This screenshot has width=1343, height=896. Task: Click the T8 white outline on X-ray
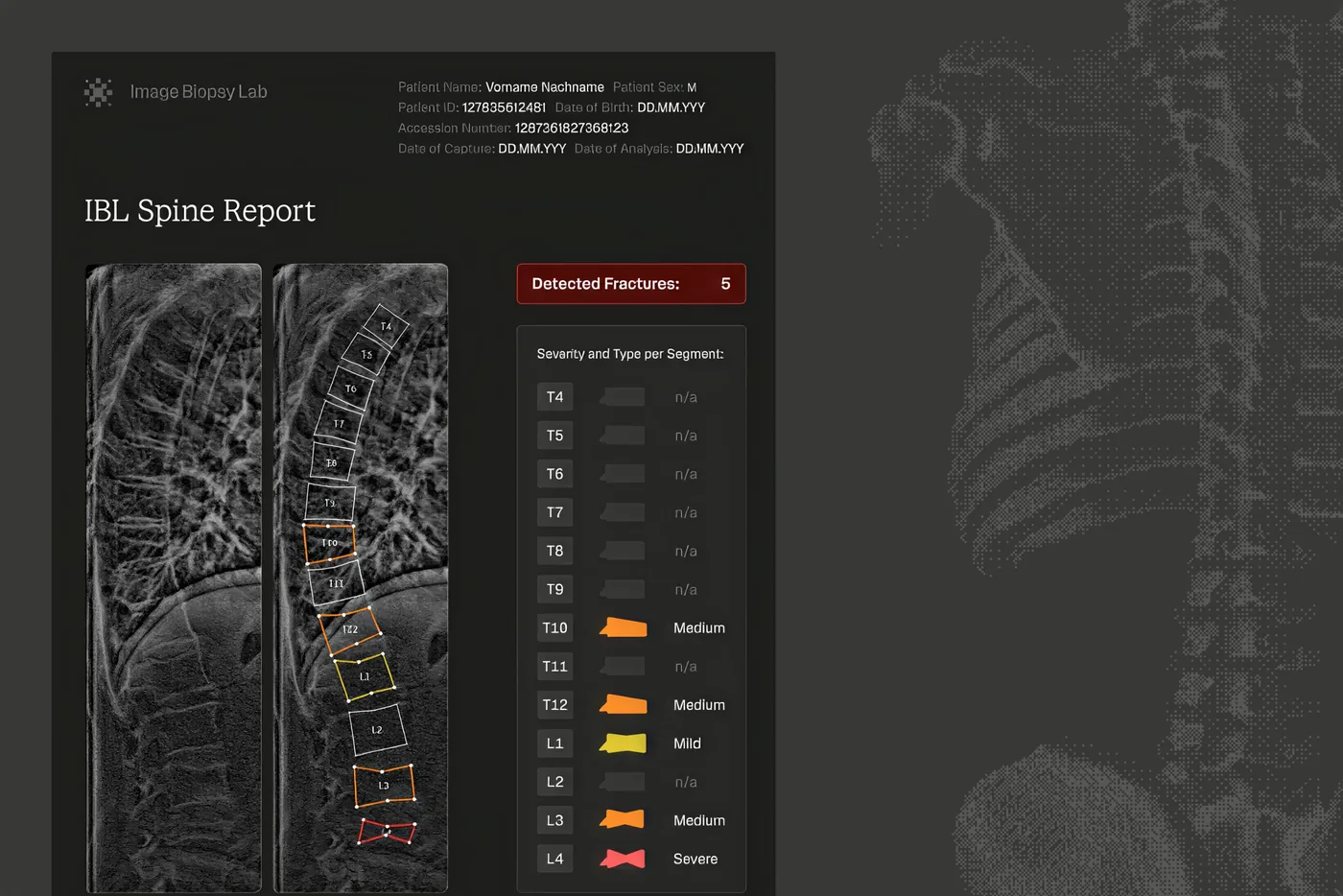332,462
